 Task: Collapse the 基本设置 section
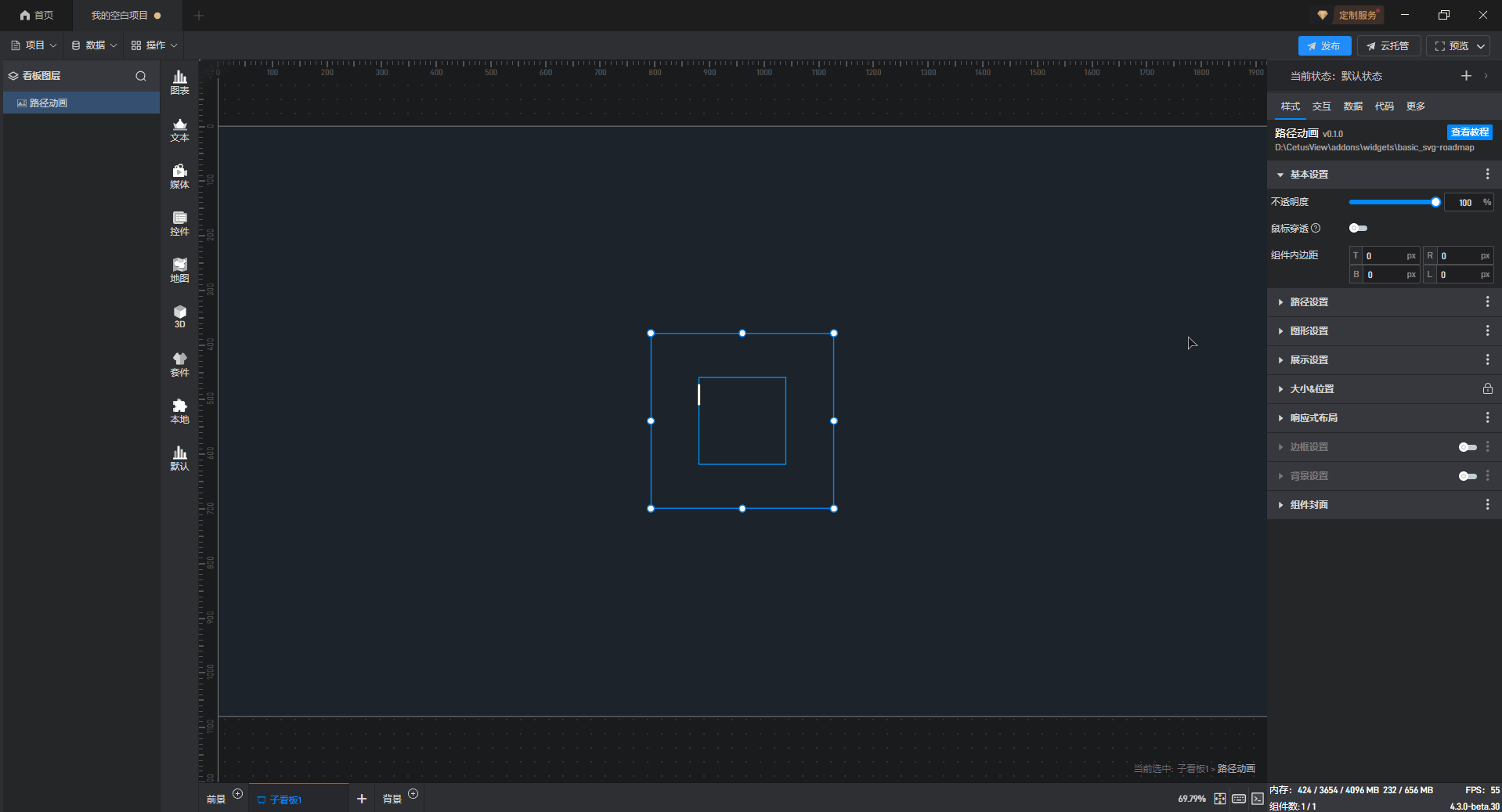(x=1280, y=175)
